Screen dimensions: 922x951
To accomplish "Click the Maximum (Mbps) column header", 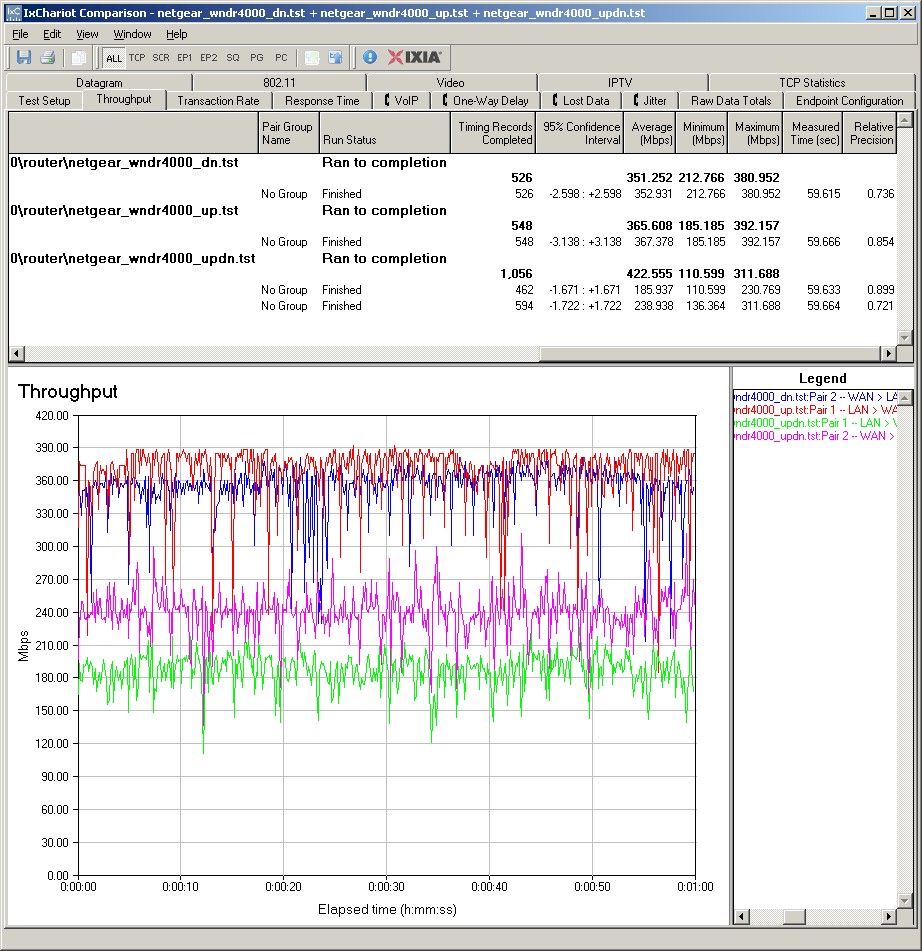I will click(x=755, y=133).
